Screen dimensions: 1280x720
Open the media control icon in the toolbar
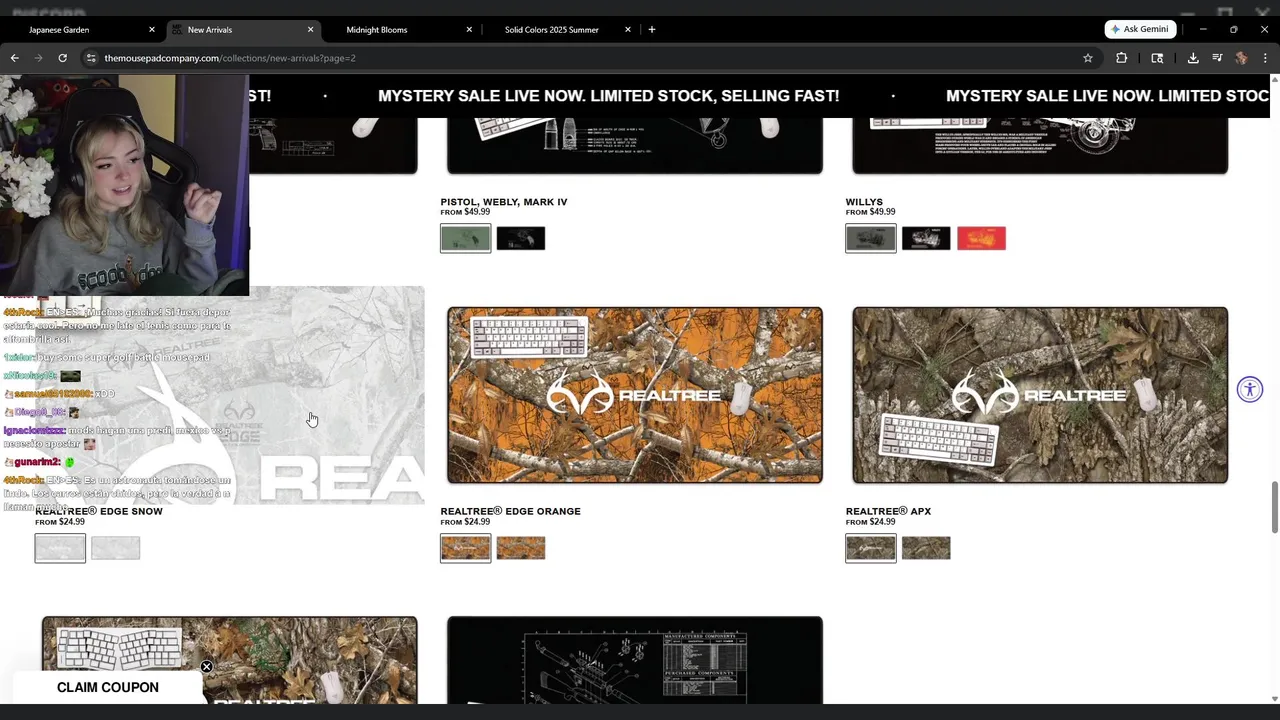pyautogui.click(x=1217, y=58)
